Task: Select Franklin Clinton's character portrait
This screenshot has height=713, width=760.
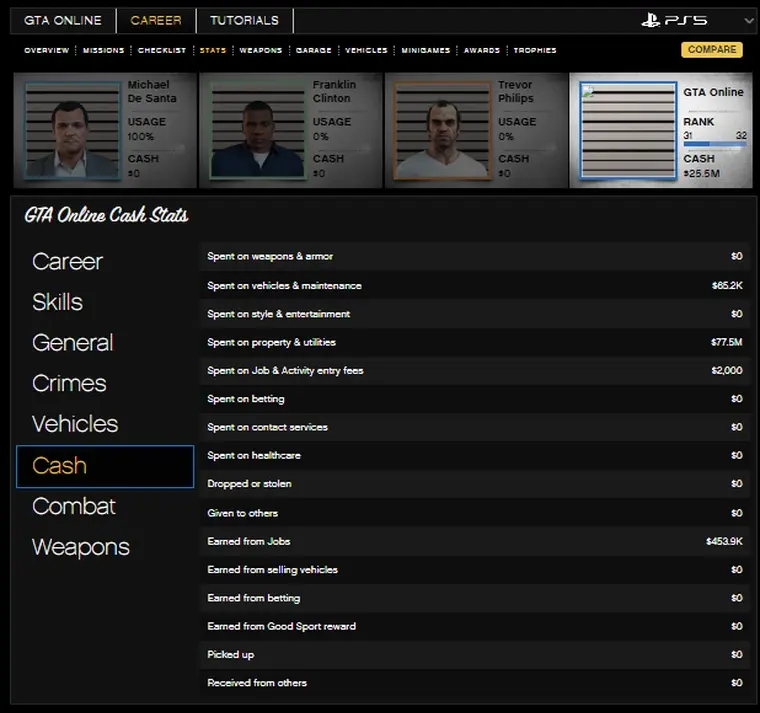Action: tap(257, 130)
